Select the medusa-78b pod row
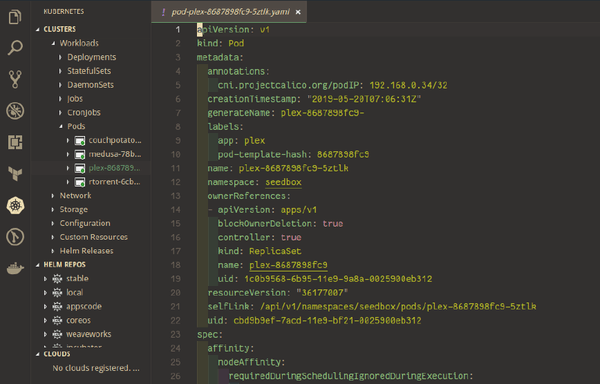The height and width of the screenshot is (384, 600). coord(91,154)
